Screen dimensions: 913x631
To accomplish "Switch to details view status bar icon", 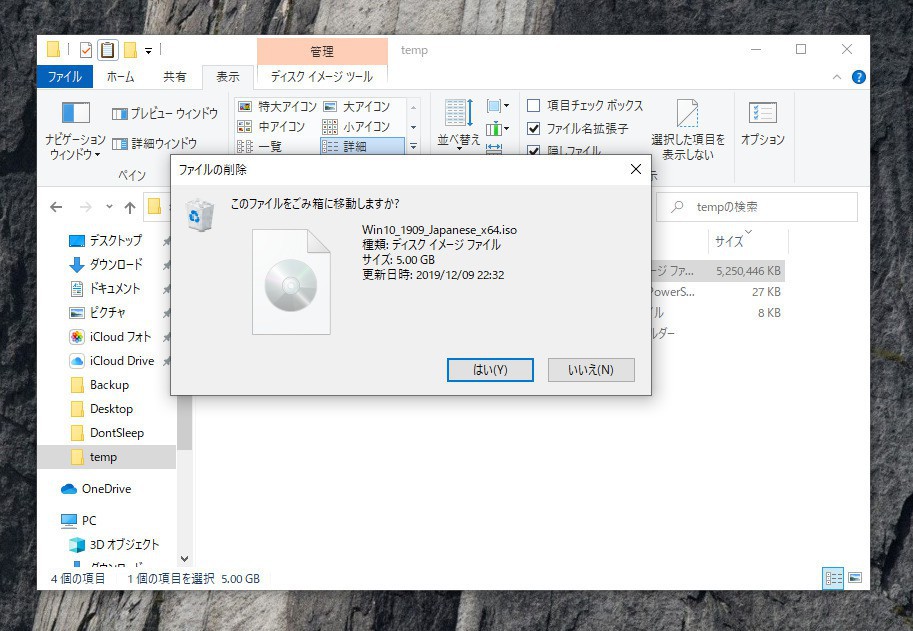I will [x=833, y=578].
